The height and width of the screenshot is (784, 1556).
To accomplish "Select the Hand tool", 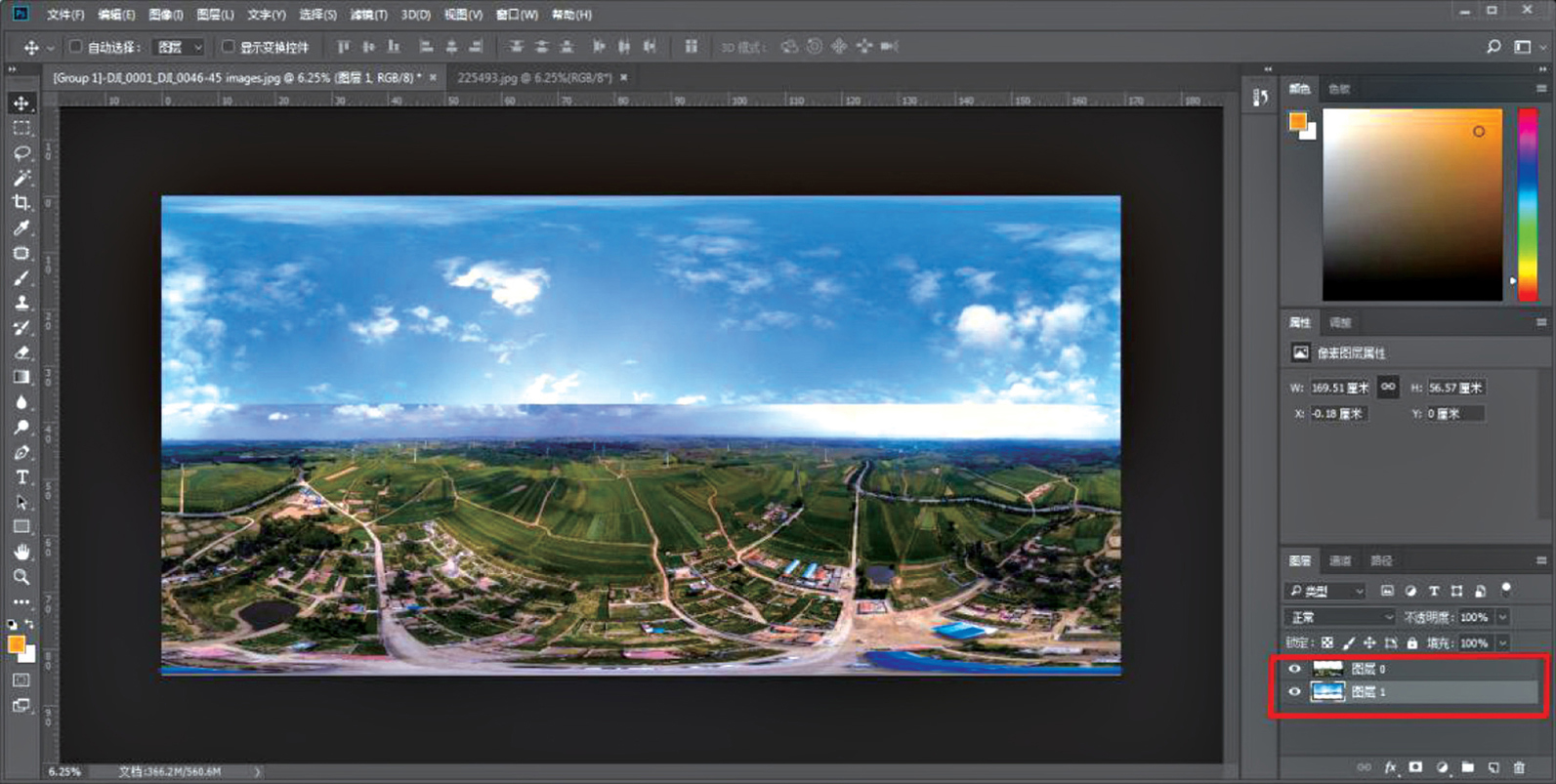I will [21, 552].
